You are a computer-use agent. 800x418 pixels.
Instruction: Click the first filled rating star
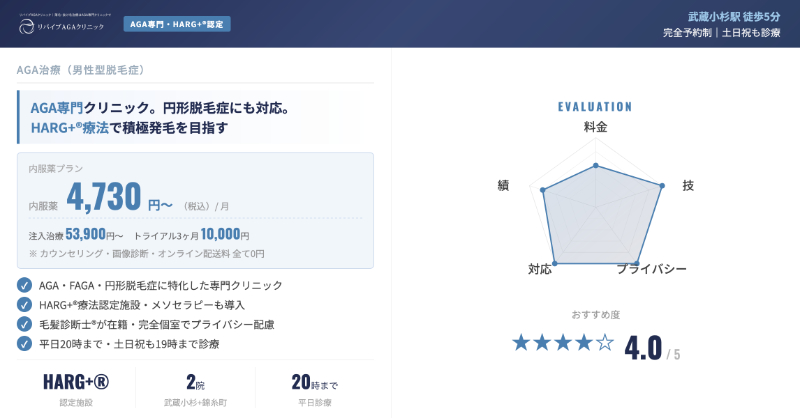click(x=521, y=344)
